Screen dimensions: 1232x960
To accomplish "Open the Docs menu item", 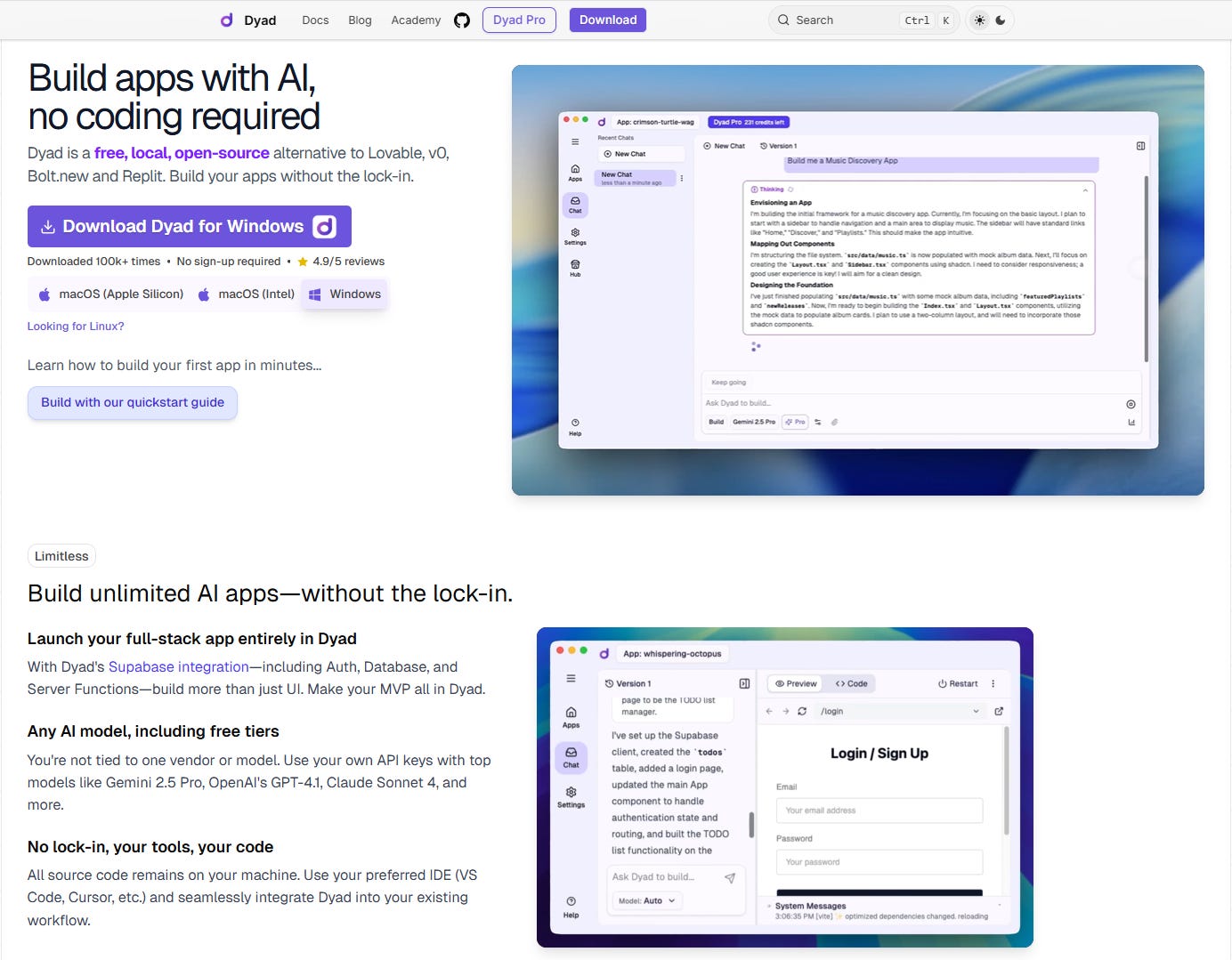I will (x=315, y=20).
